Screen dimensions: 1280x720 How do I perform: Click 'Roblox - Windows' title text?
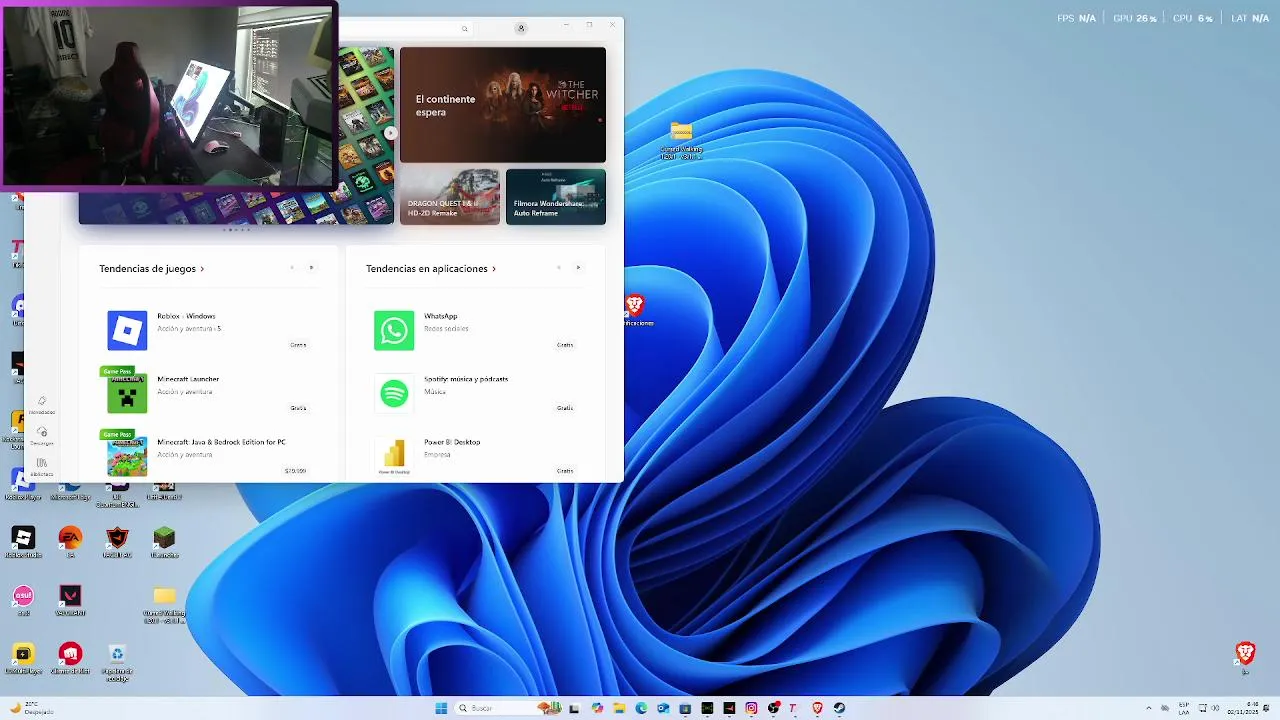click(186, 316)
